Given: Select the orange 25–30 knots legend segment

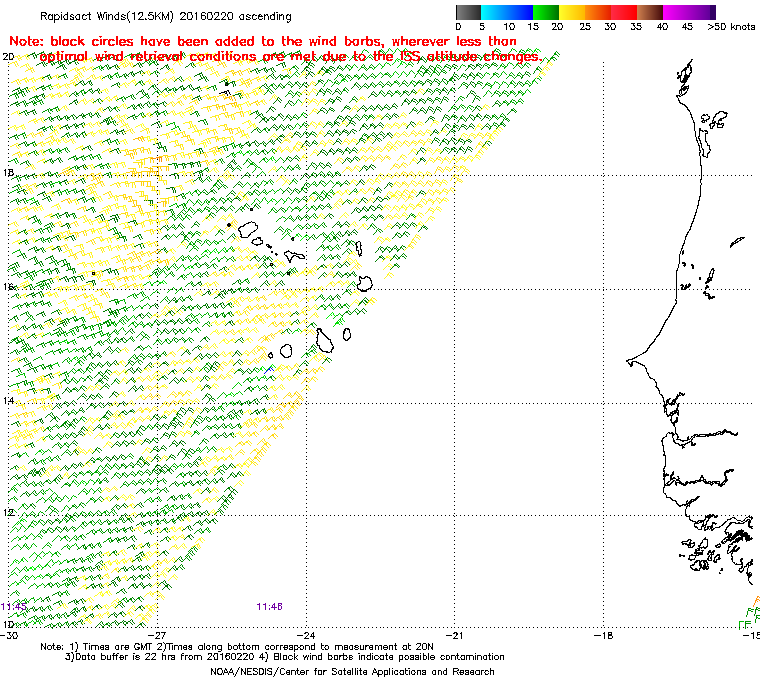Looking at the screenshot, I should [598, 12].
